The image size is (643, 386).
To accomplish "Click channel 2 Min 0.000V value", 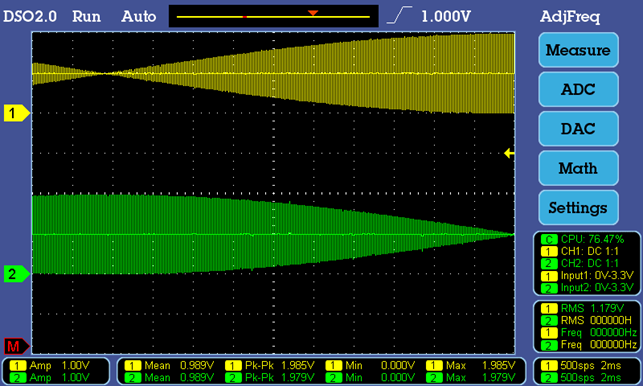I will pyautogui.click(x=380, y=377).
